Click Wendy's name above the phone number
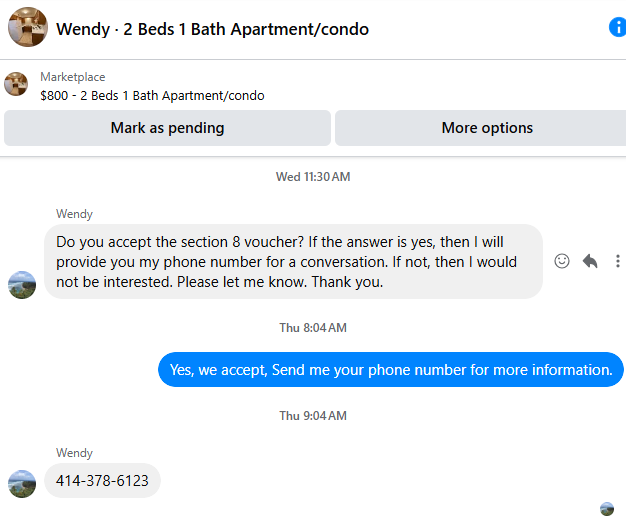Viewport: 626px width, 530px height. pyautogui.click(x=74, y=453)
